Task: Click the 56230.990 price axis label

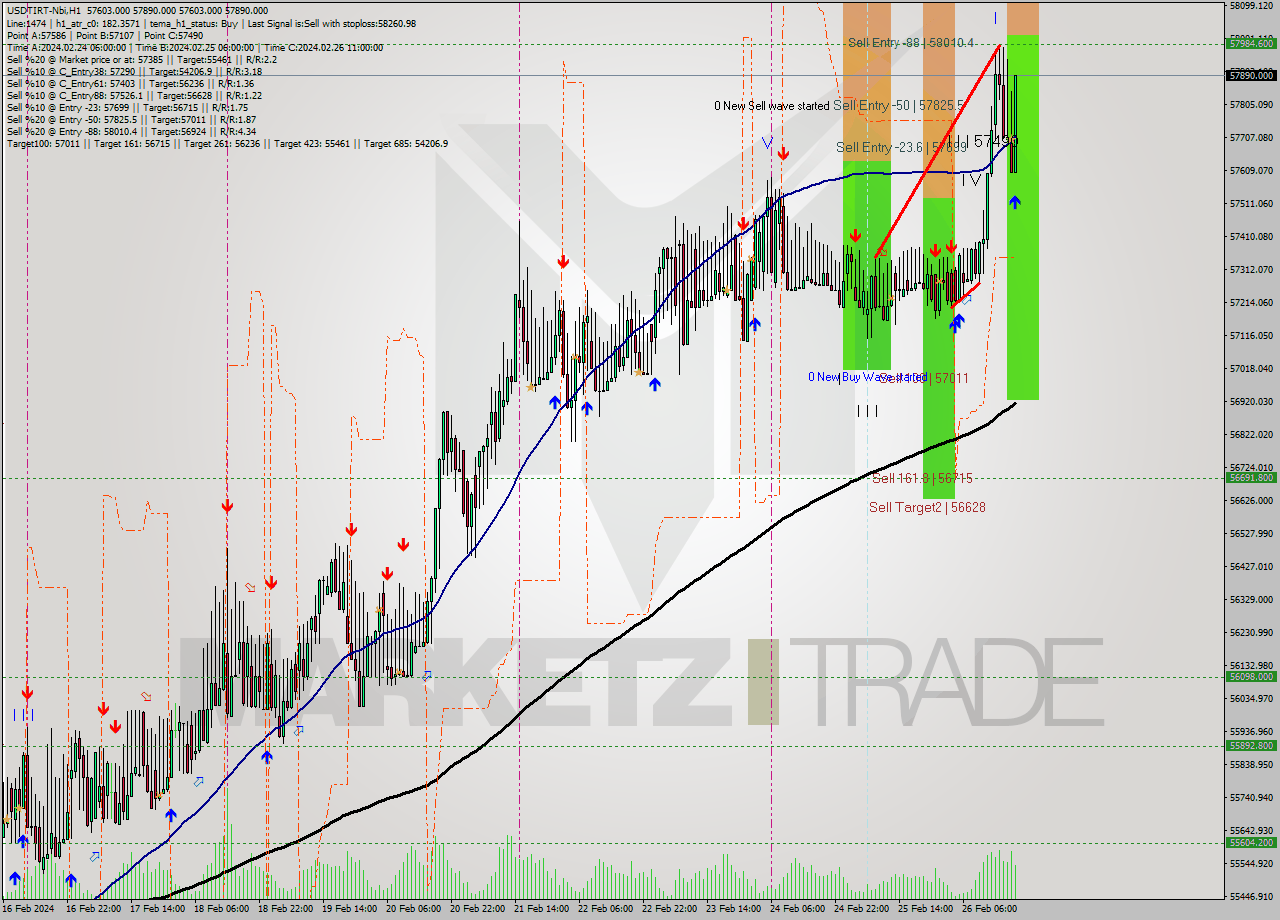Action: 1251,632
